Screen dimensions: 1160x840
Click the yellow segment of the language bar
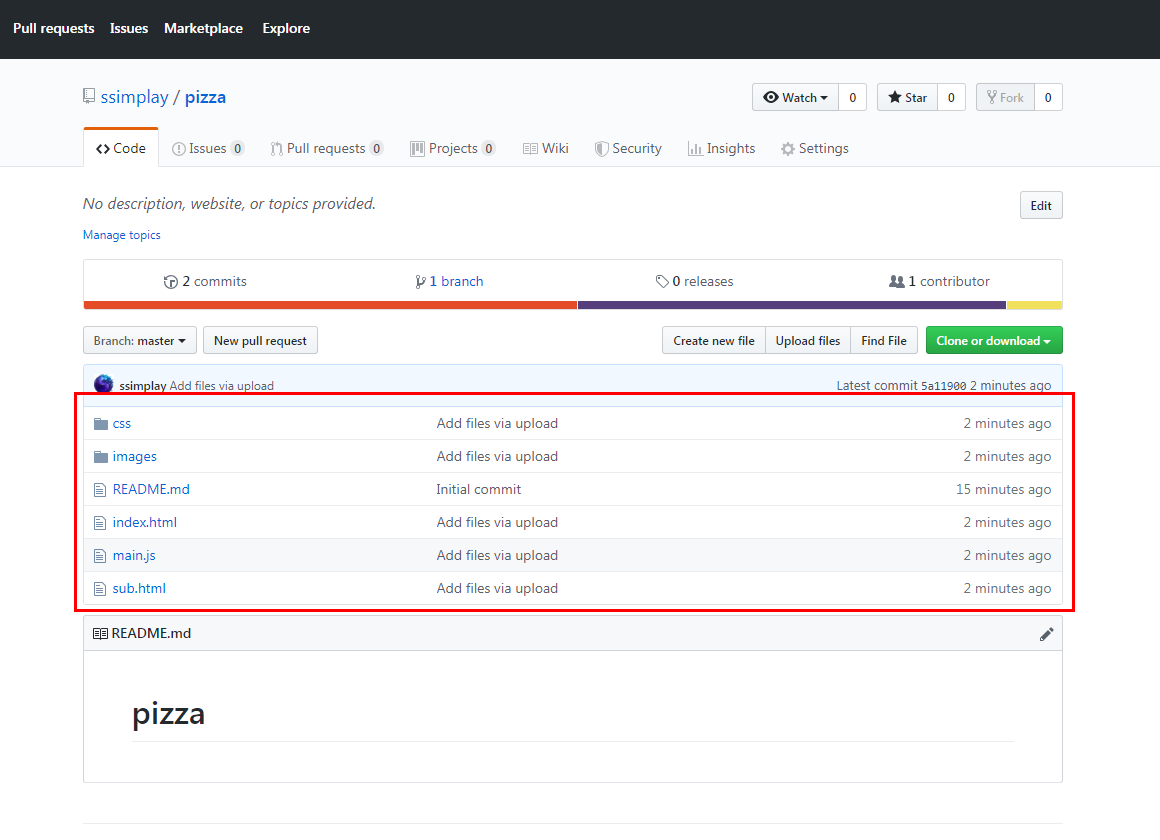(x=1034, y=305)
